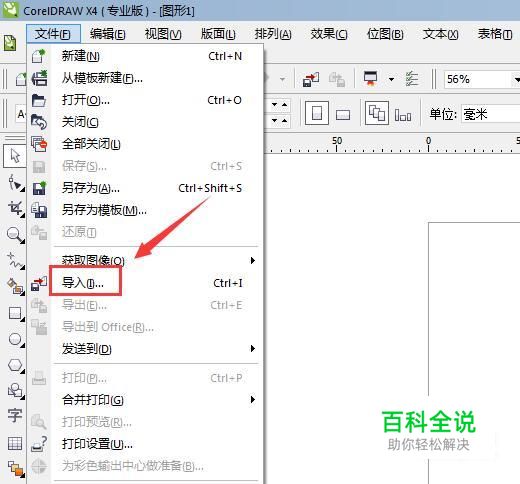This screenshot has width=520, height=484.
Task: Click the toolbar Import icon
Action: [311, 79]
